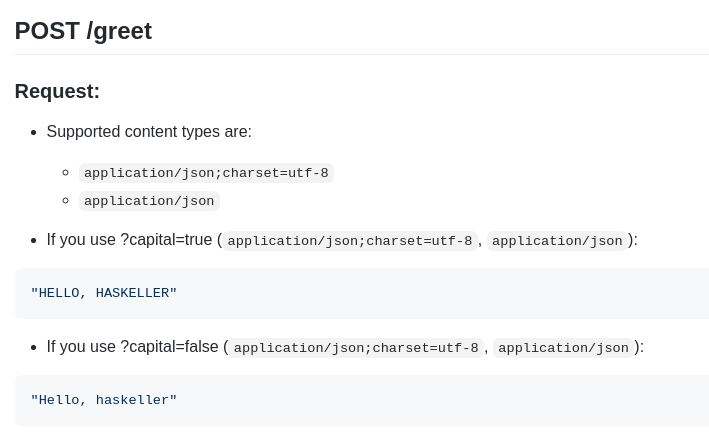Click the Request: subheading
Viewport: 709px width, 442px height.
pyautogui.click(x=57, y=91)
